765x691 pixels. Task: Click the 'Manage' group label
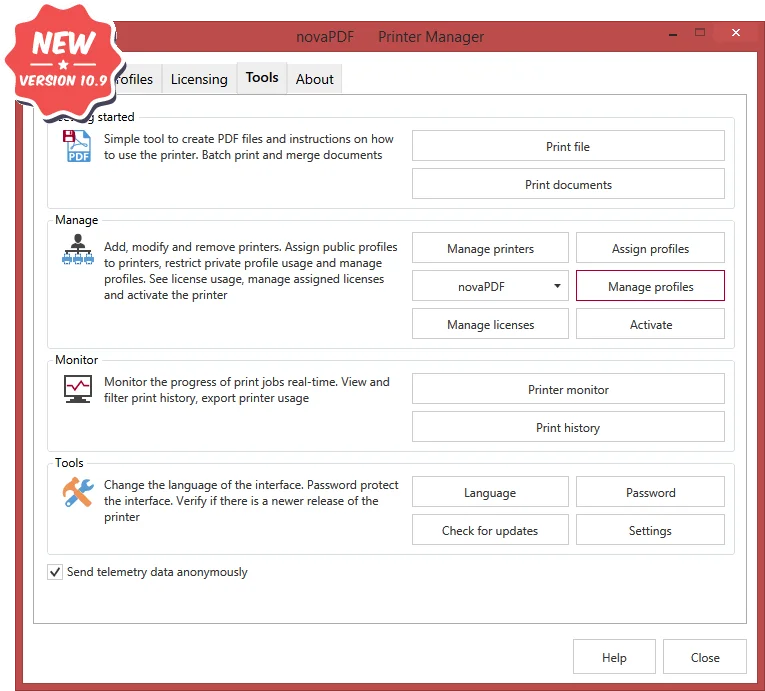[x=77, y=220]
